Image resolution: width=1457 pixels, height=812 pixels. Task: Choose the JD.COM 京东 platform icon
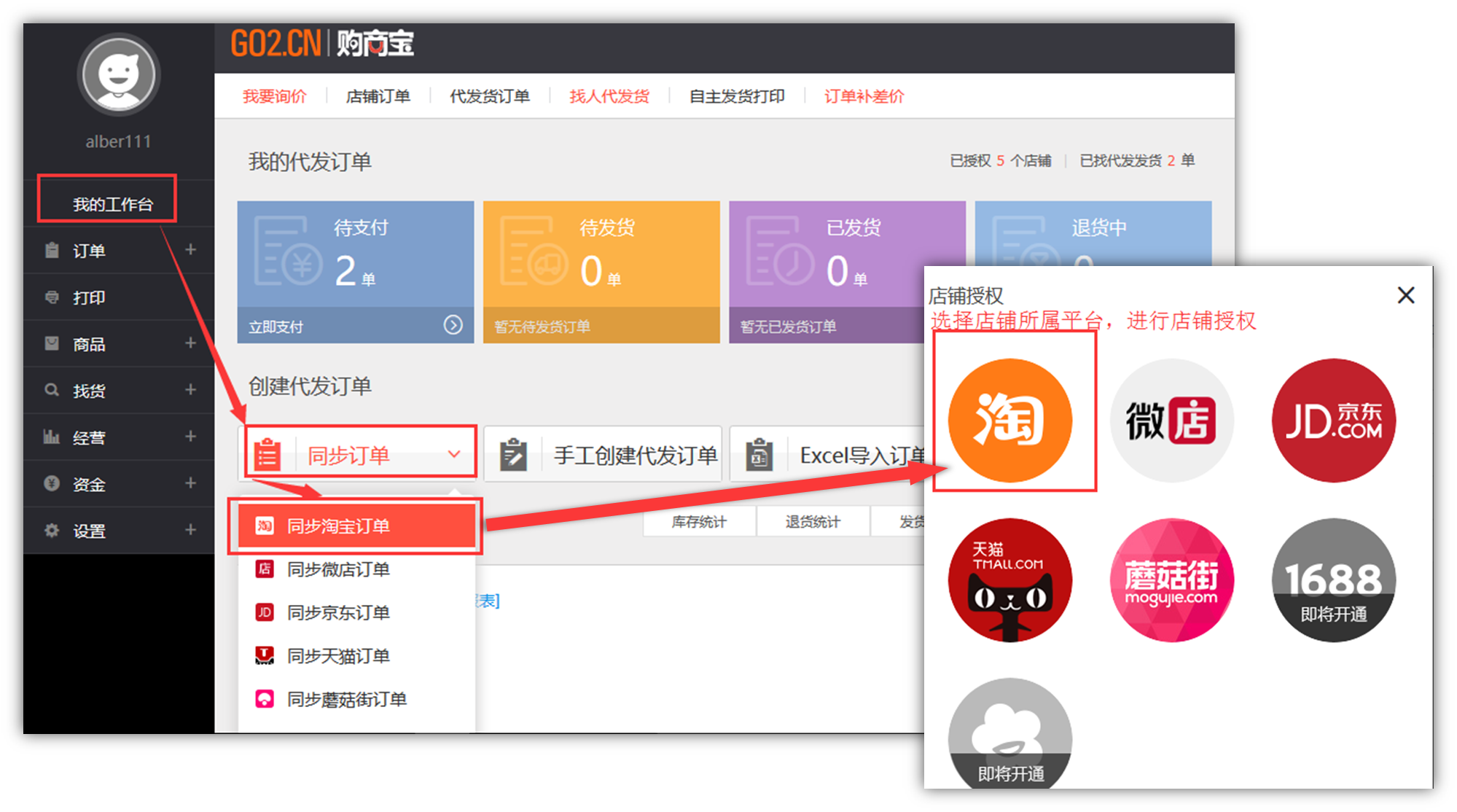pos(1333,421)
